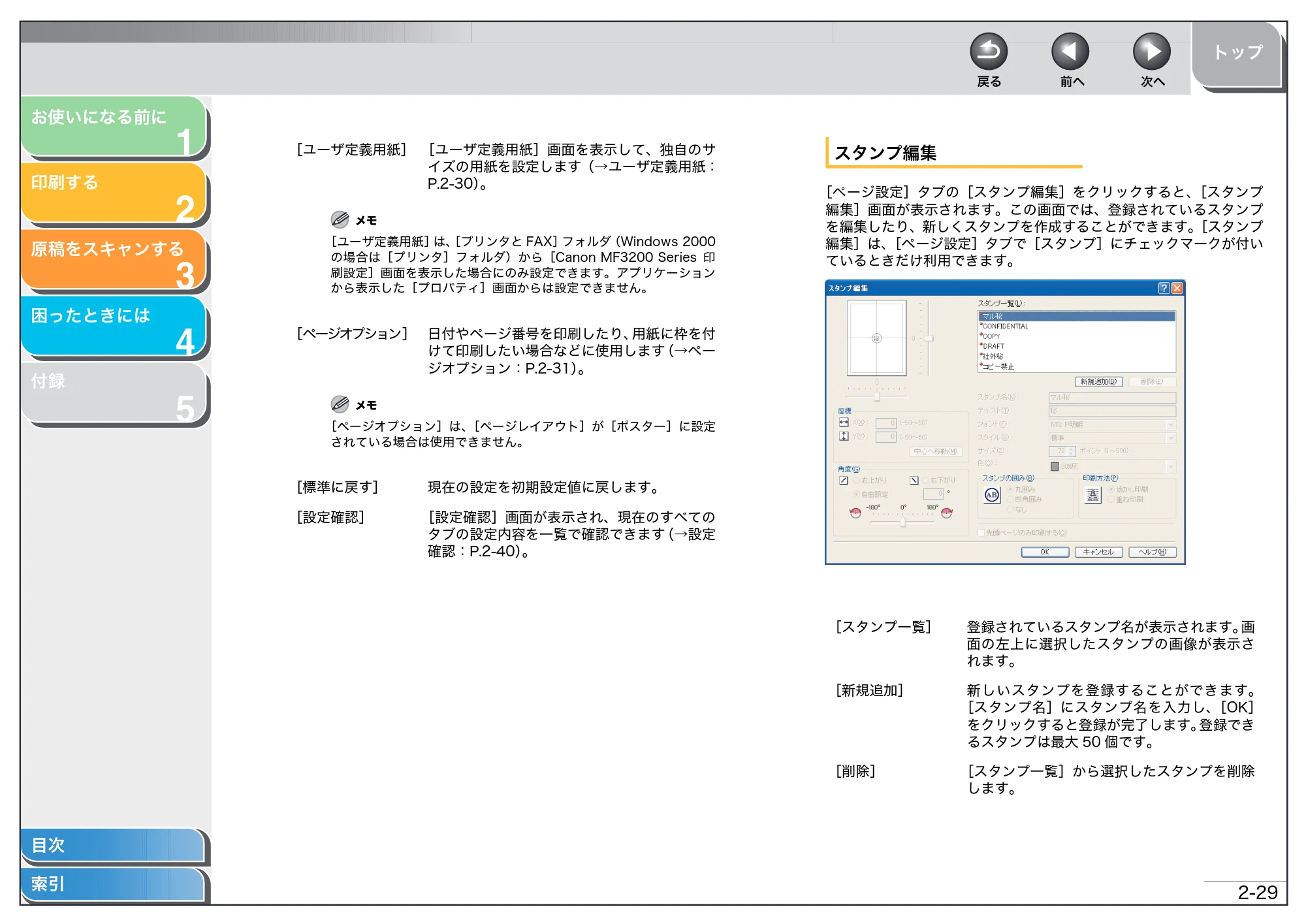Screen dimensions: 1306x924
Task: Open the 目次 table of contents
Action: tap(112, 845)
